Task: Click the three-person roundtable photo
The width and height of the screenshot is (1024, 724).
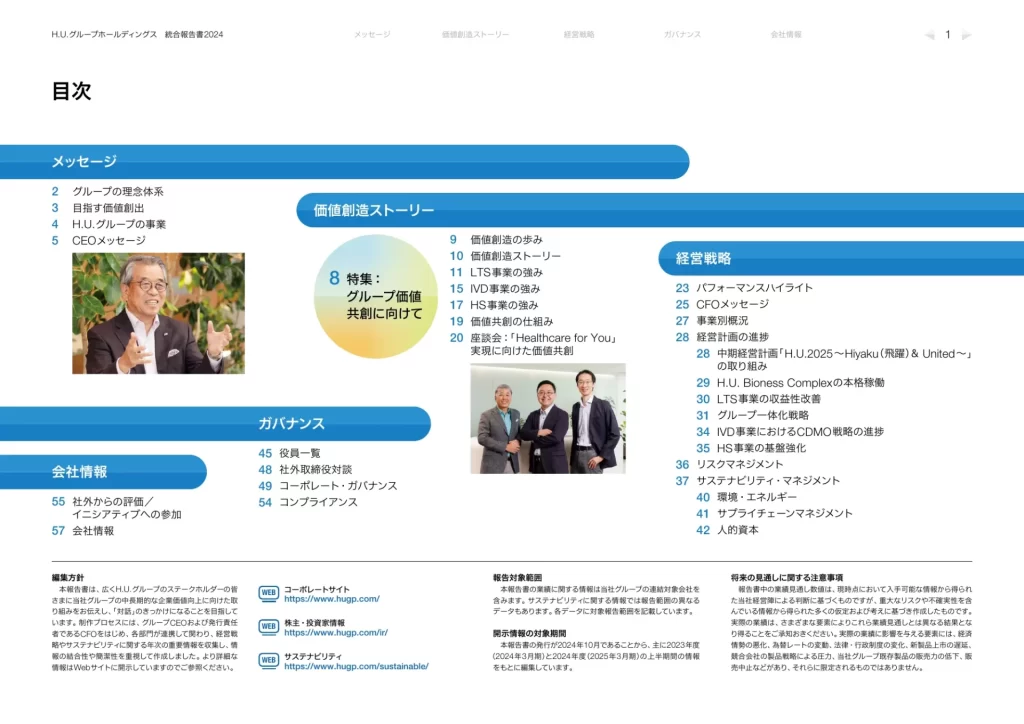Action: 547,418
